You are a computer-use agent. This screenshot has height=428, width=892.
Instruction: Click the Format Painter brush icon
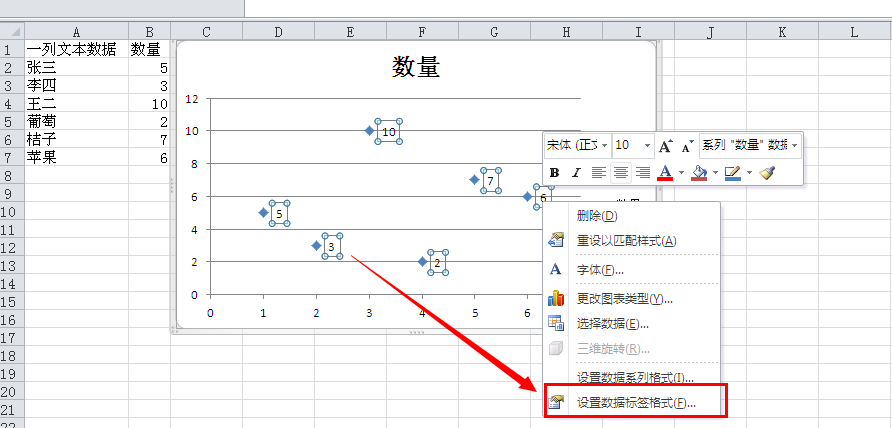(x=767, y=172)
